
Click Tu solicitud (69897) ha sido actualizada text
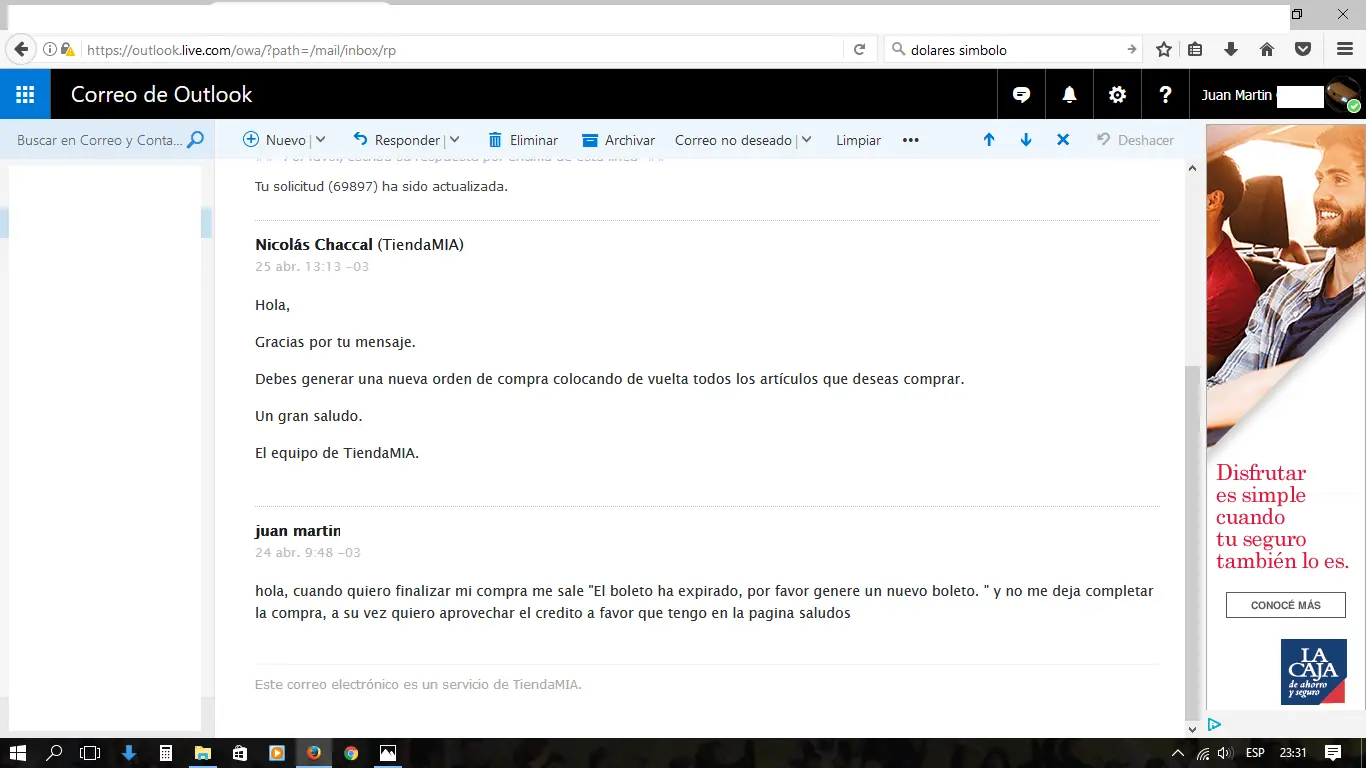click(381, 186)
